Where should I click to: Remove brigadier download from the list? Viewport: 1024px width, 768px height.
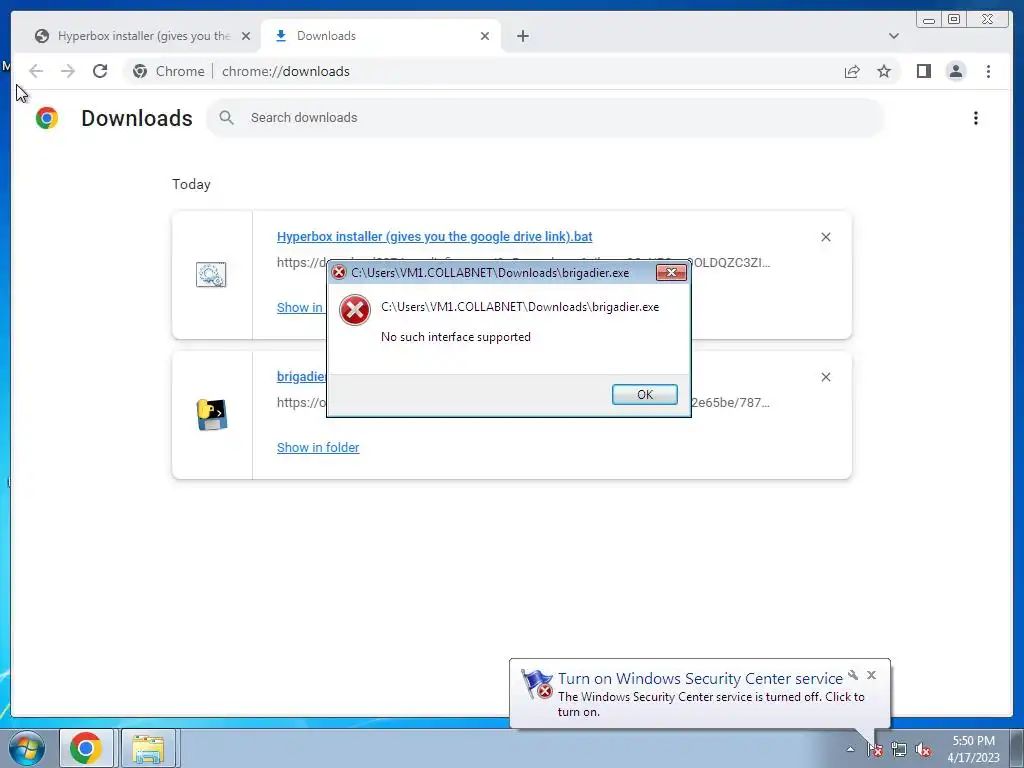coord(825,377)
